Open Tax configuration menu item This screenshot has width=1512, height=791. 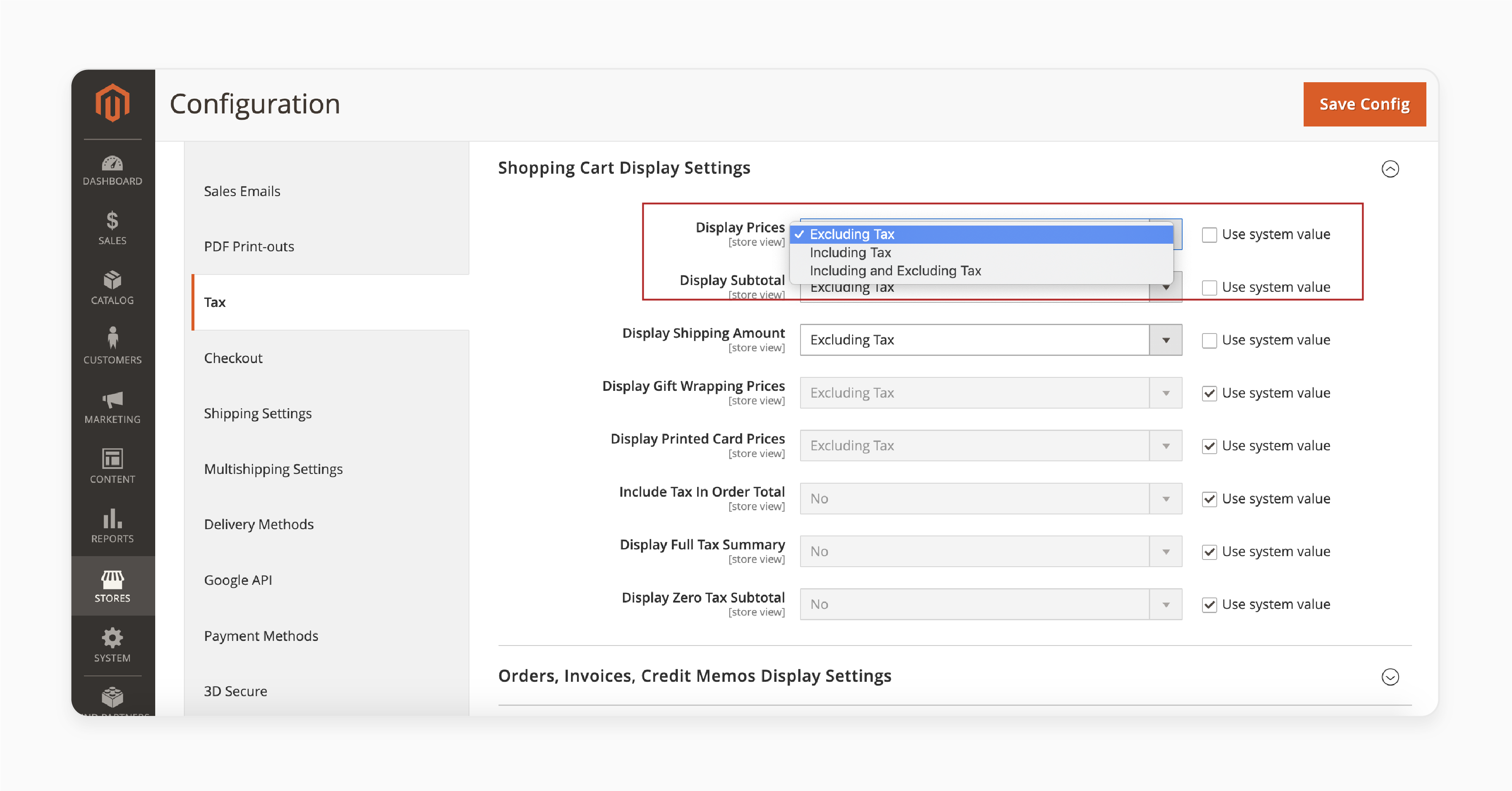coord(214,301)
